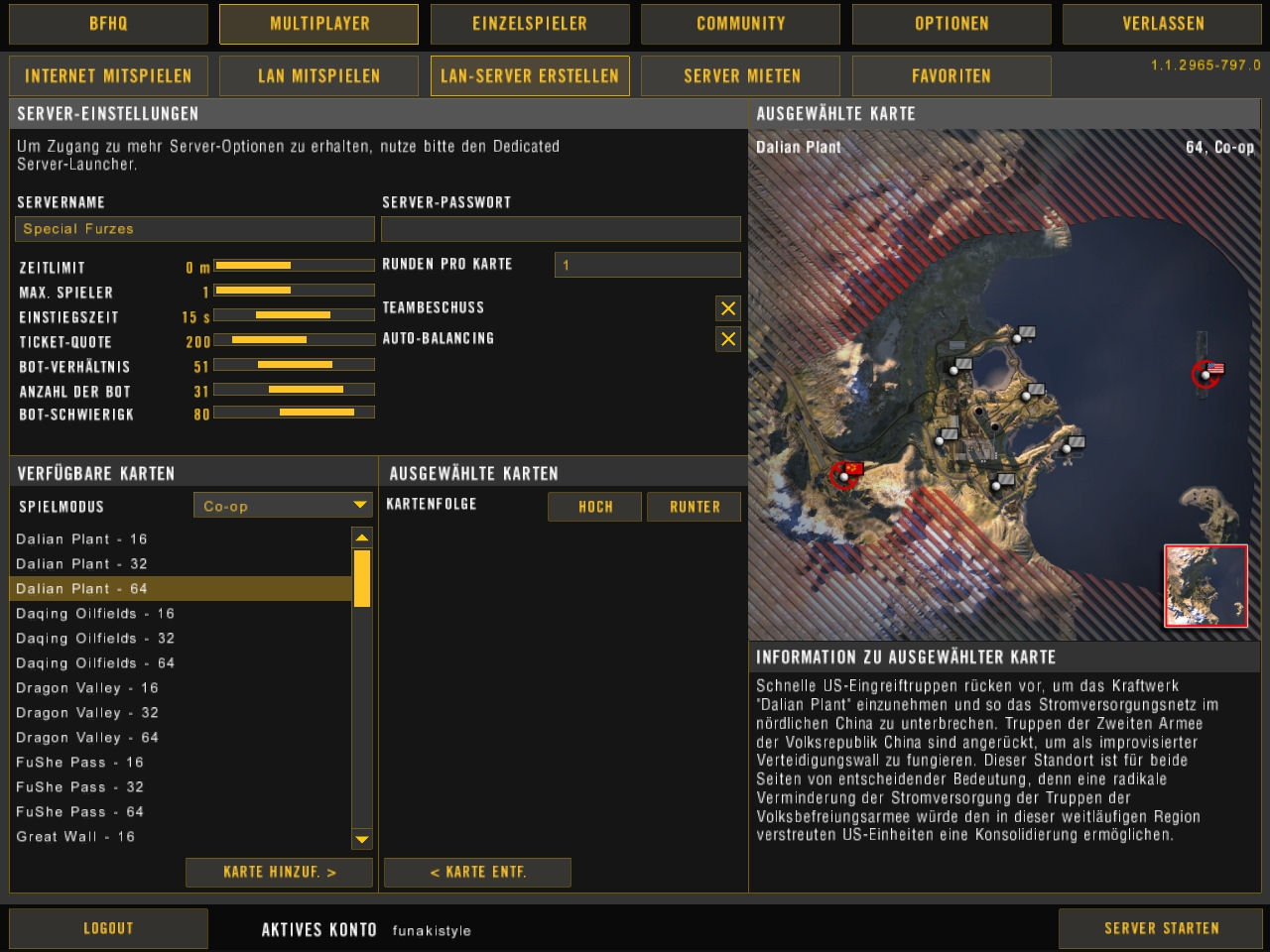Viewport: 1270px width, 952px height.
Task: Click the map list scrollbar thumb
Action: point(362,578)
